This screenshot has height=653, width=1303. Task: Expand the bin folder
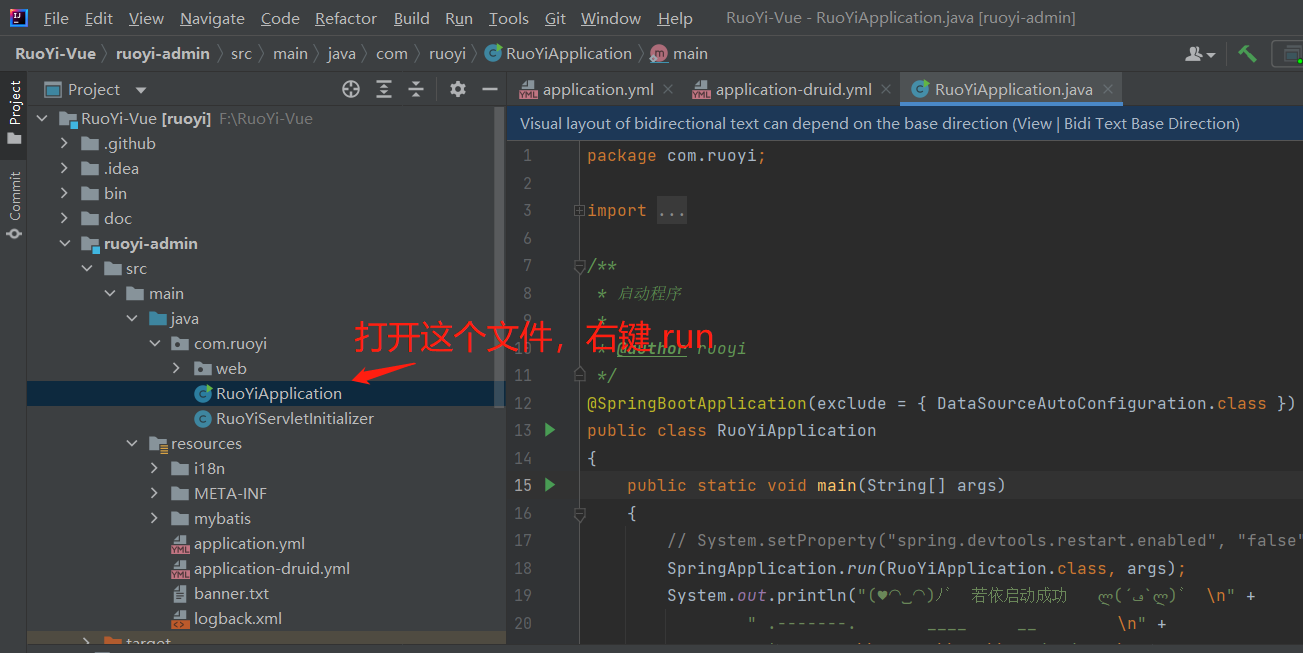click(x=65, y=193)
